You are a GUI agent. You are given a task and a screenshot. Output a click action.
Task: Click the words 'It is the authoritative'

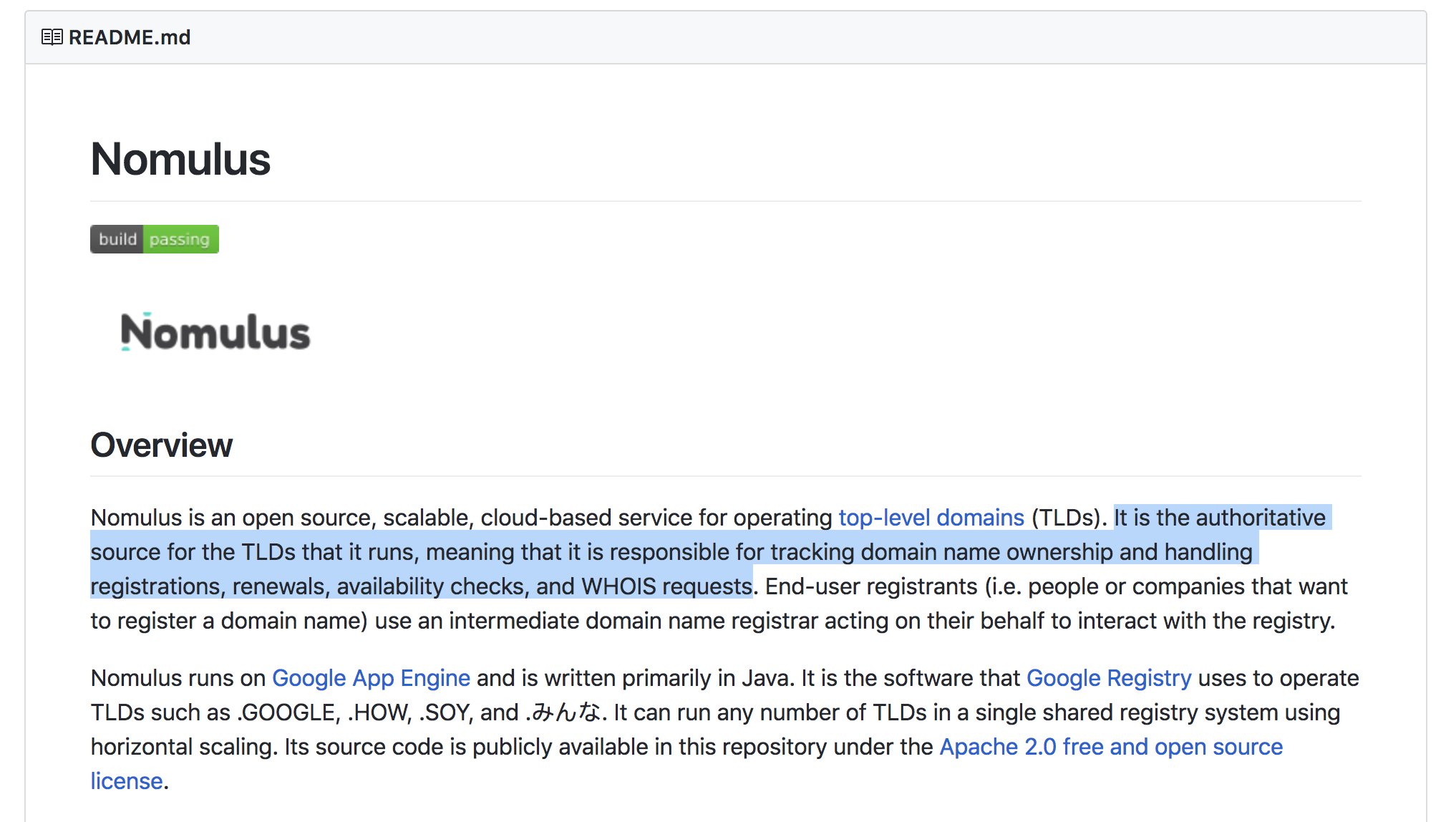pyautogui.click(x=1220, y=517)
